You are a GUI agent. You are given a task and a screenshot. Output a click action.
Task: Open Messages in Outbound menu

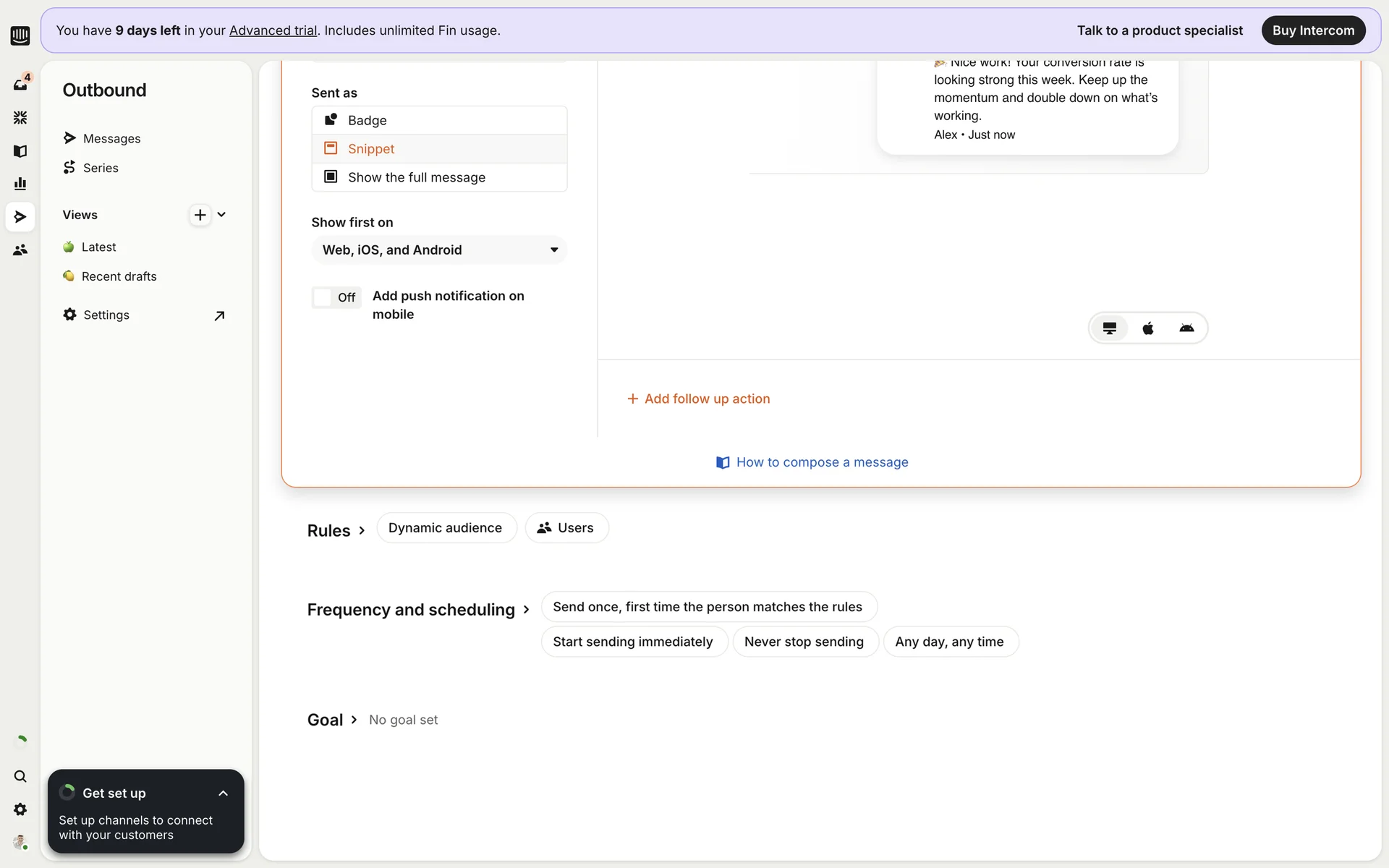[x=111, y=138]
